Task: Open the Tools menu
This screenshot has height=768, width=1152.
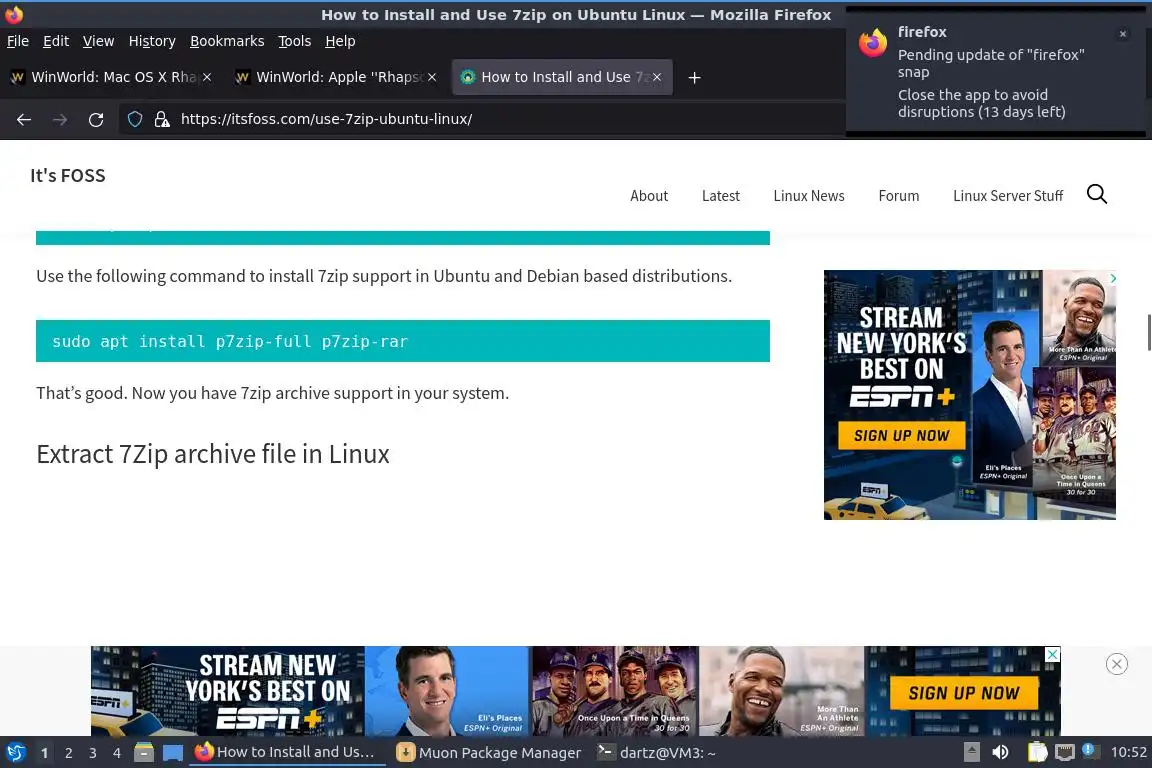Action: [295, 41]
